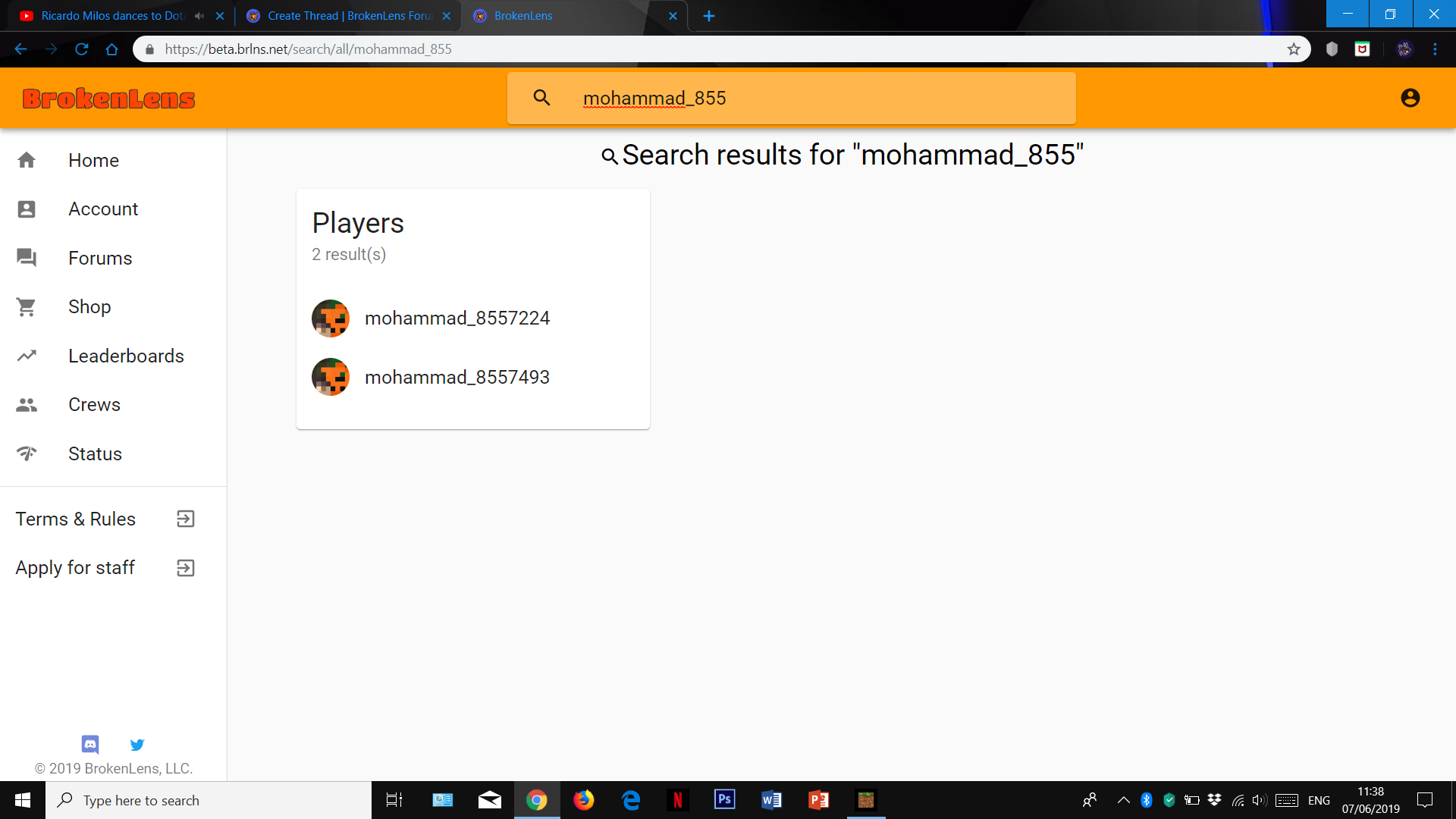Viewport: 1456px width, 819px height.
Task: Open Crews in the sidebar
Action: [x=113, y=404]
